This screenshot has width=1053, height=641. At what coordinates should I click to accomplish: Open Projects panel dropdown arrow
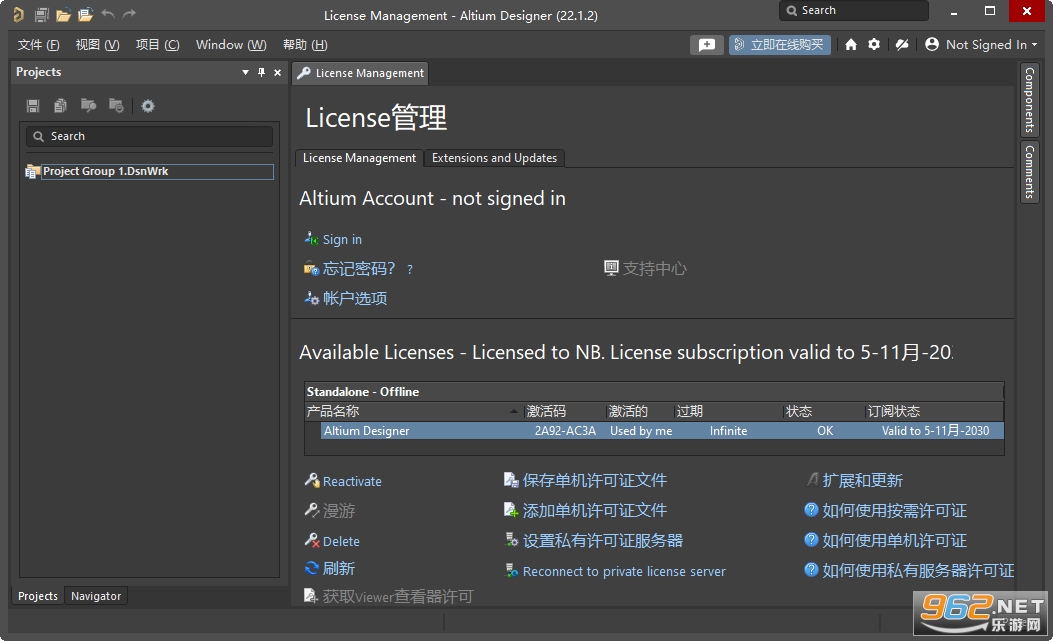point(245,72)
